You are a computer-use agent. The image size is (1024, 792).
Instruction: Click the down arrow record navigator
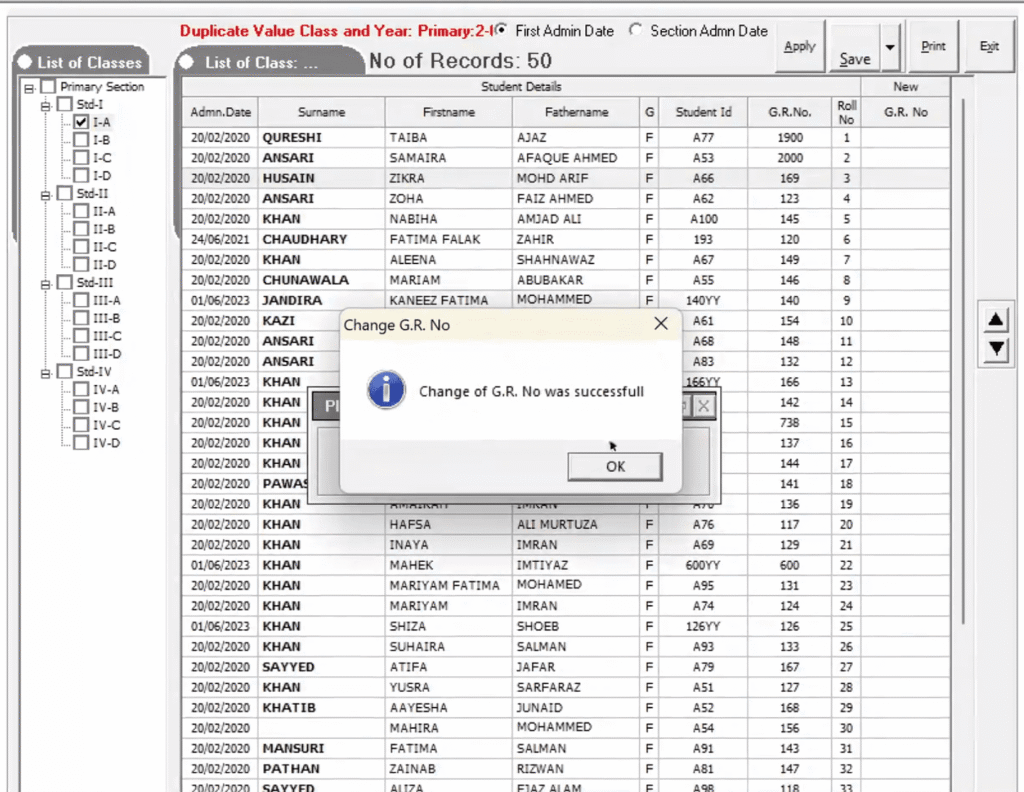(x=995, y=349)
